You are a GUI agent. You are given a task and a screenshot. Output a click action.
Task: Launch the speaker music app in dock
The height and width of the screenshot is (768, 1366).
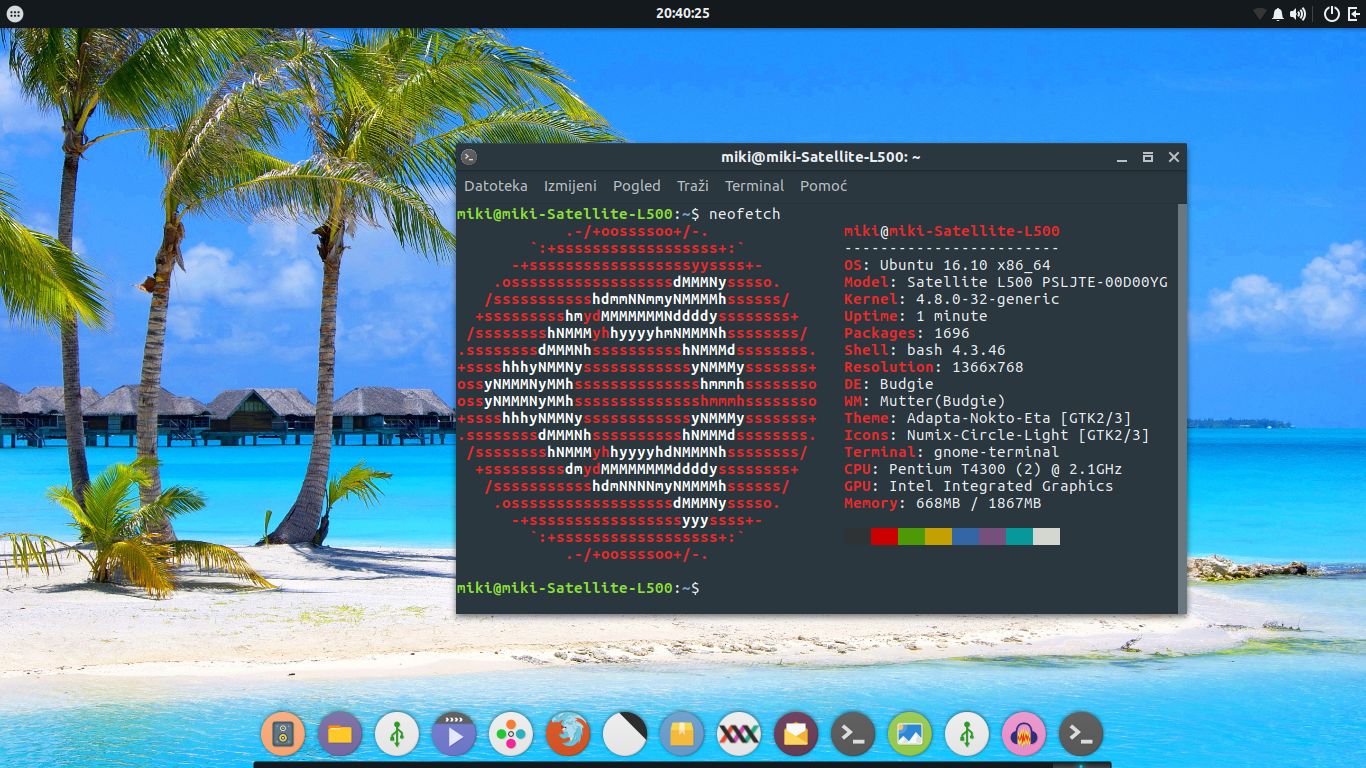[x=282, y=735]
